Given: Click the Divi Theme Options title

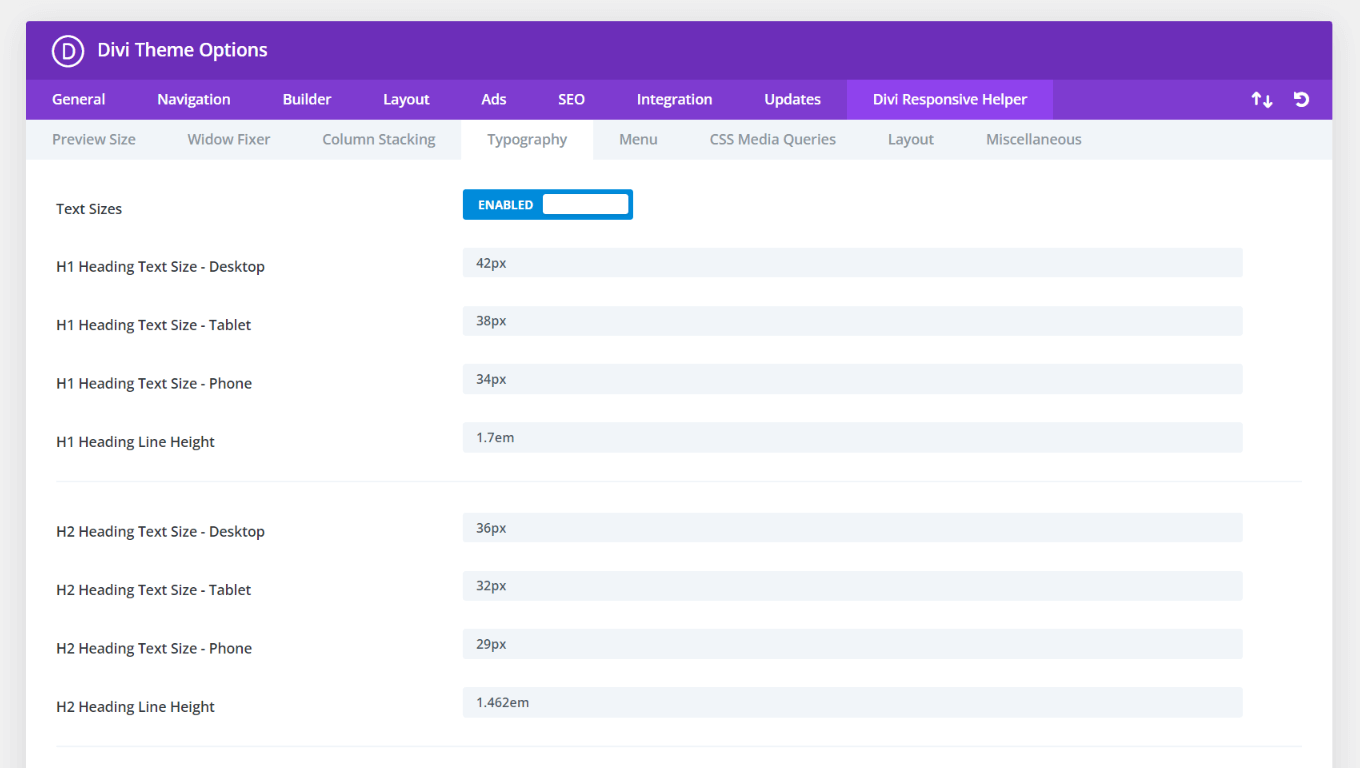Looking at the screenshot, I should (x=182, y=51).
